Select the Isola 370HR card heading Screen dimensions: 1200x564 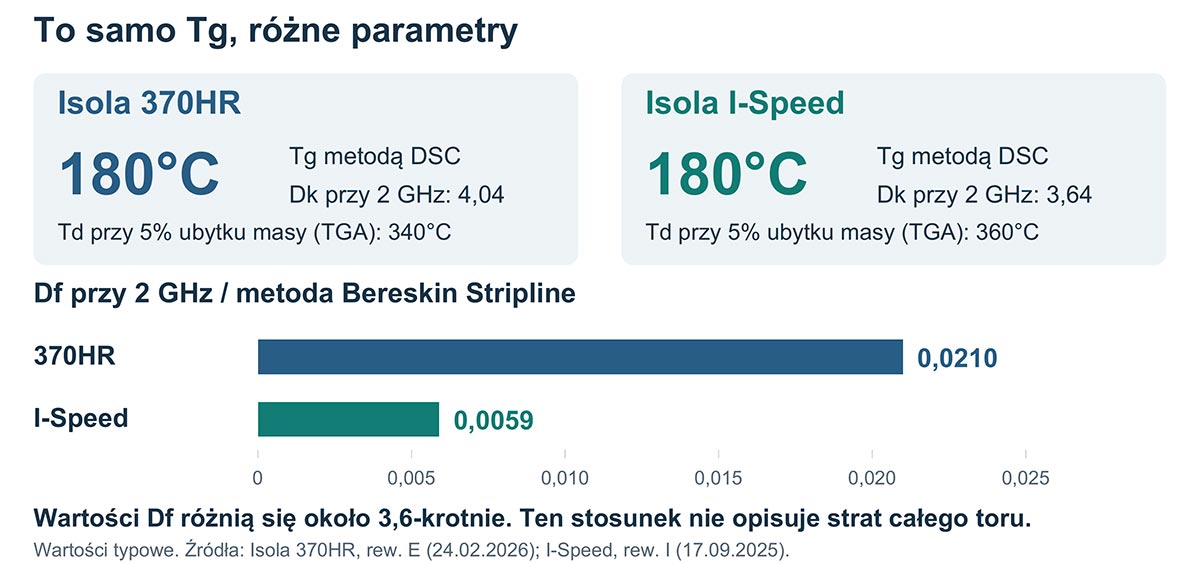tap(150, 103)
